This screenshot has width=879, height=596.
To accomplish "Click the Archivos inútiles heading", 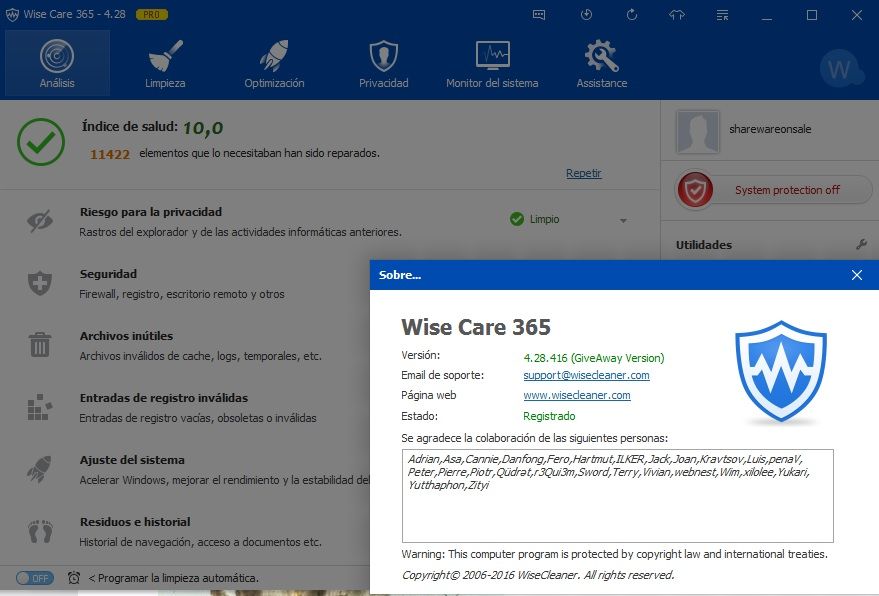I will (x=126, y=336).
